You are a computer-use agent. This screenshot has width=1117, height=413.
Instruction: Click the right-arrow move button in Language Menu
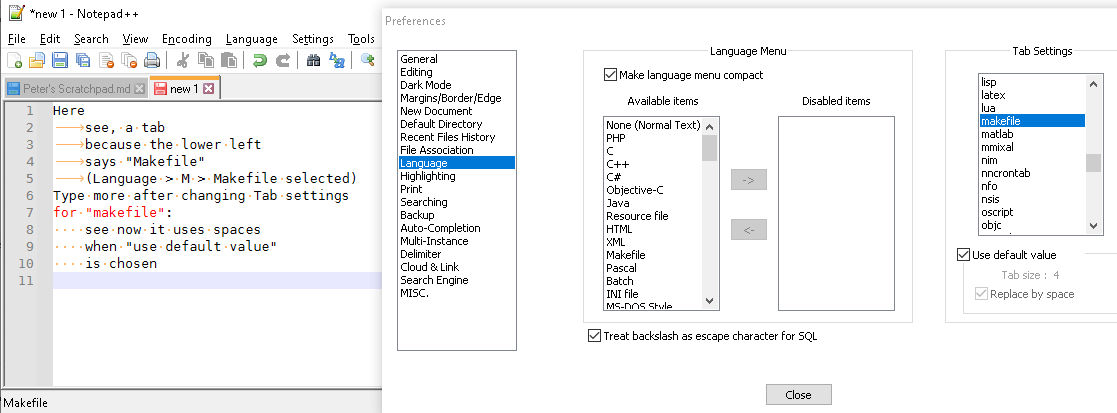(x=749, y=180)
